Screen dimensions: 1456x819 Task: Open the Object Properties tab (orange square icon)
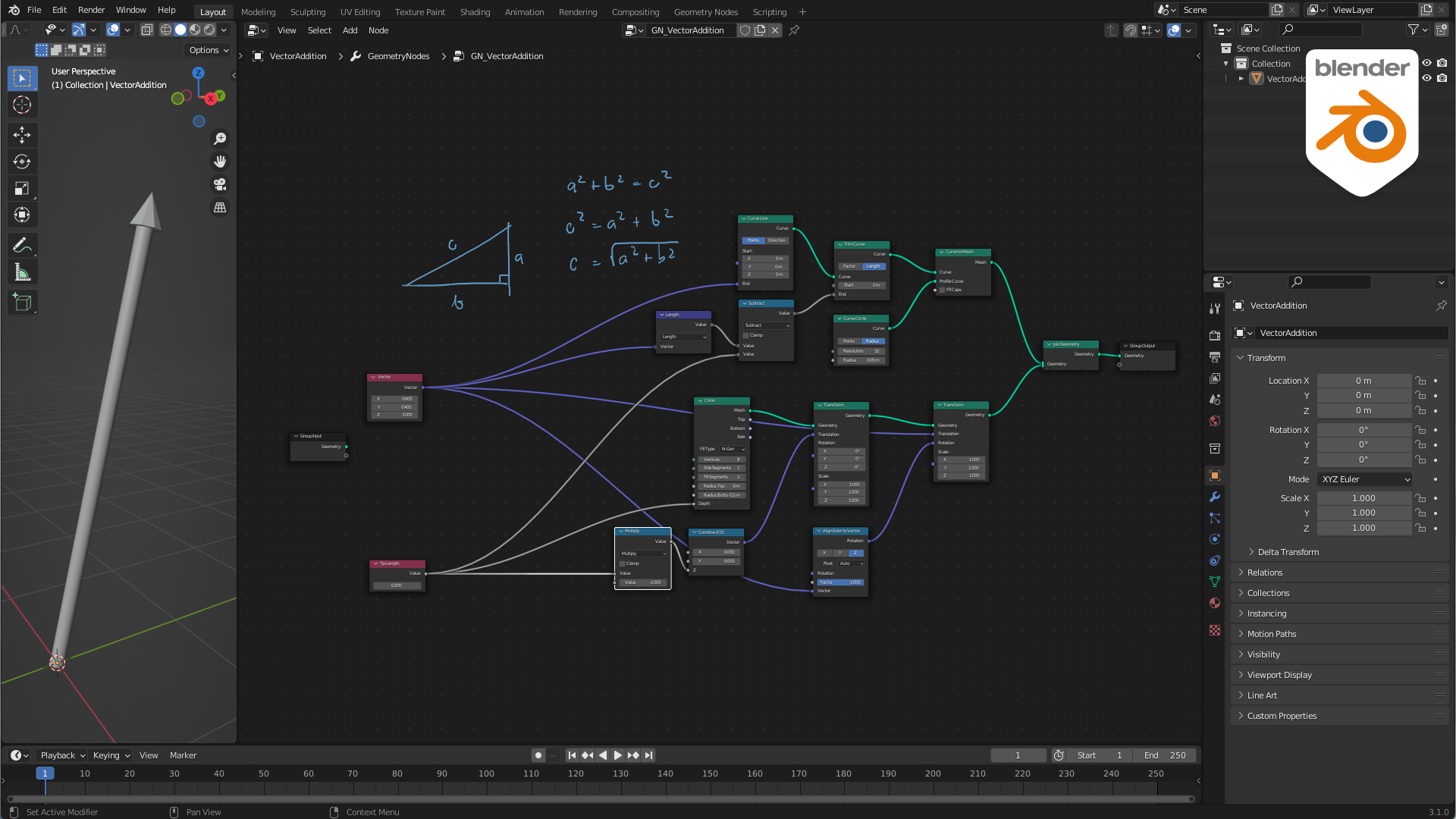(x=1215, y=475)
